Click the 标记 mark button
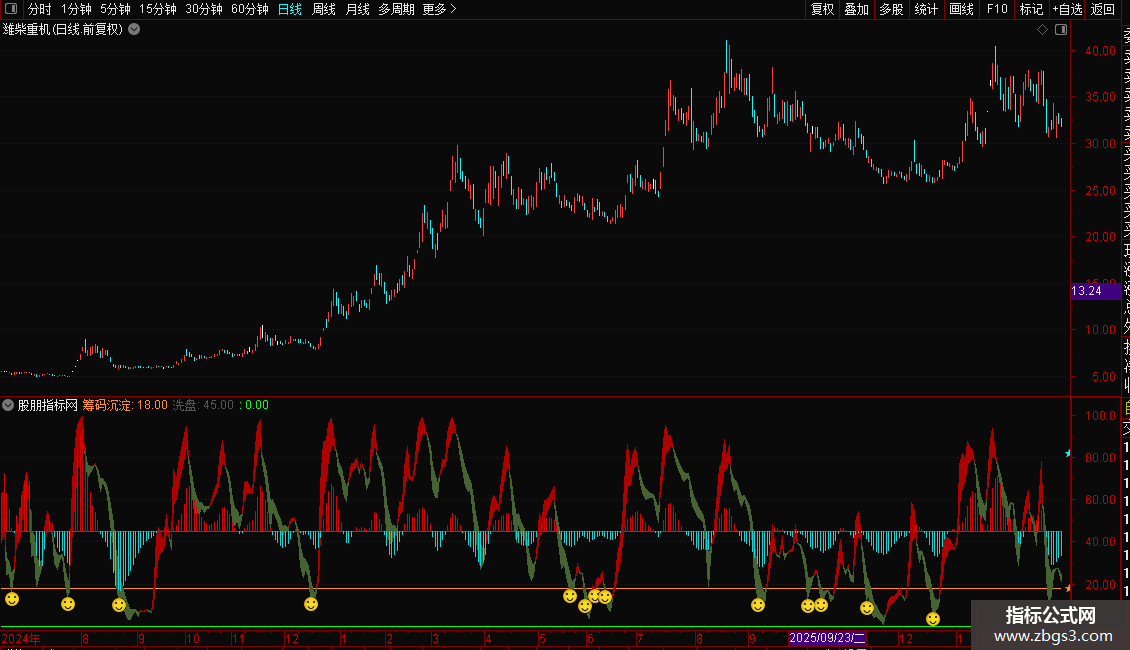 pos(1031,9)
